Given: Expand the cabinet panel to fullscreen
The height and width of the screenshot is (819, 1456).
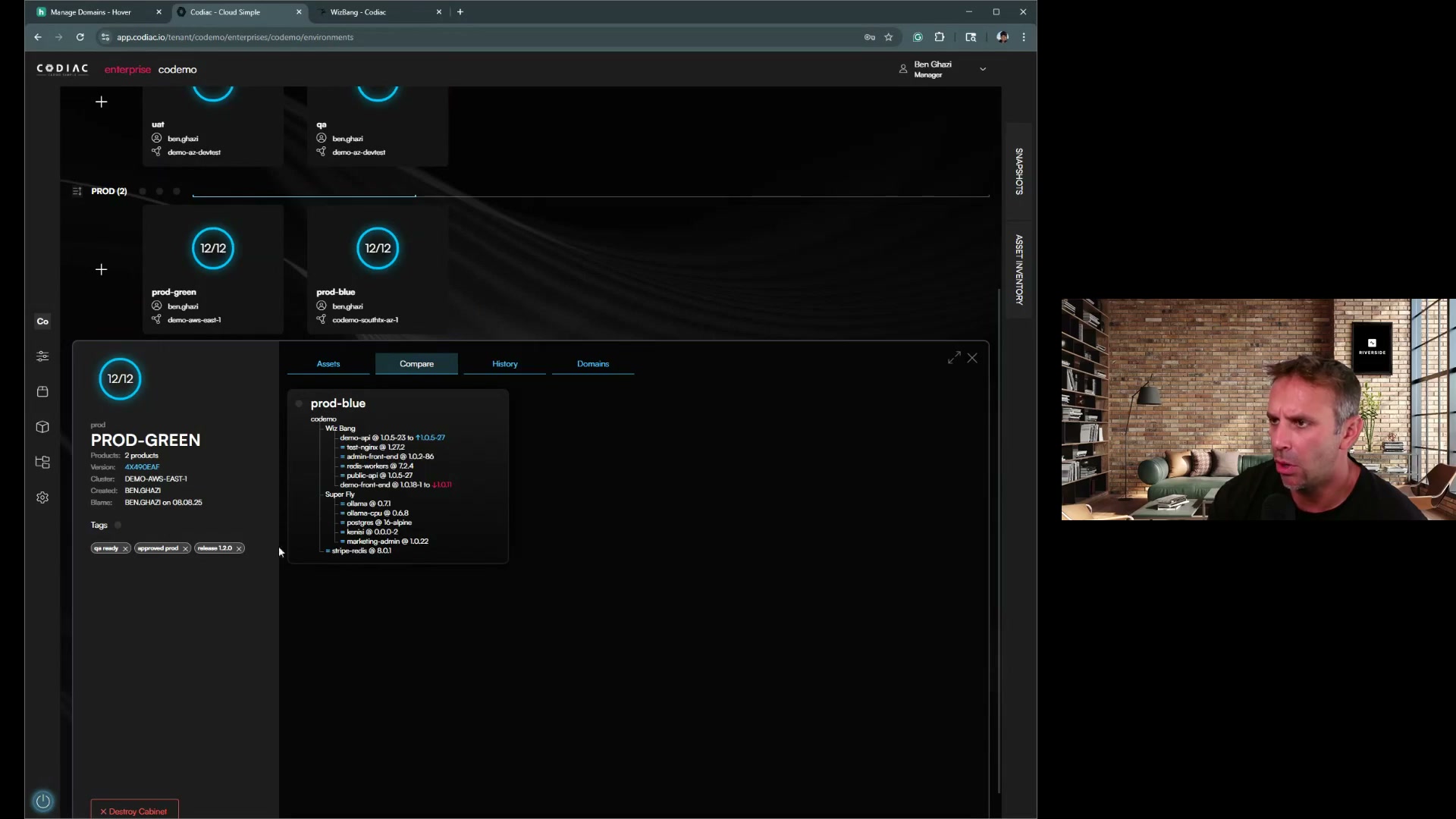Looking at the screenshot, I should (x=953, y=357).
